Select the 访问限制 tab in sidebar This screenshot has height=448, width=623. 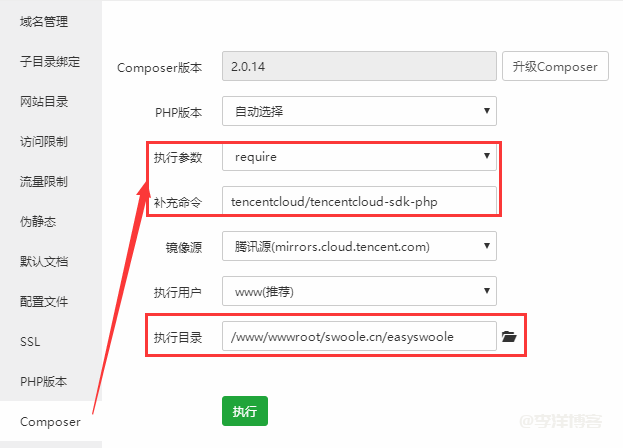point(45,141)
